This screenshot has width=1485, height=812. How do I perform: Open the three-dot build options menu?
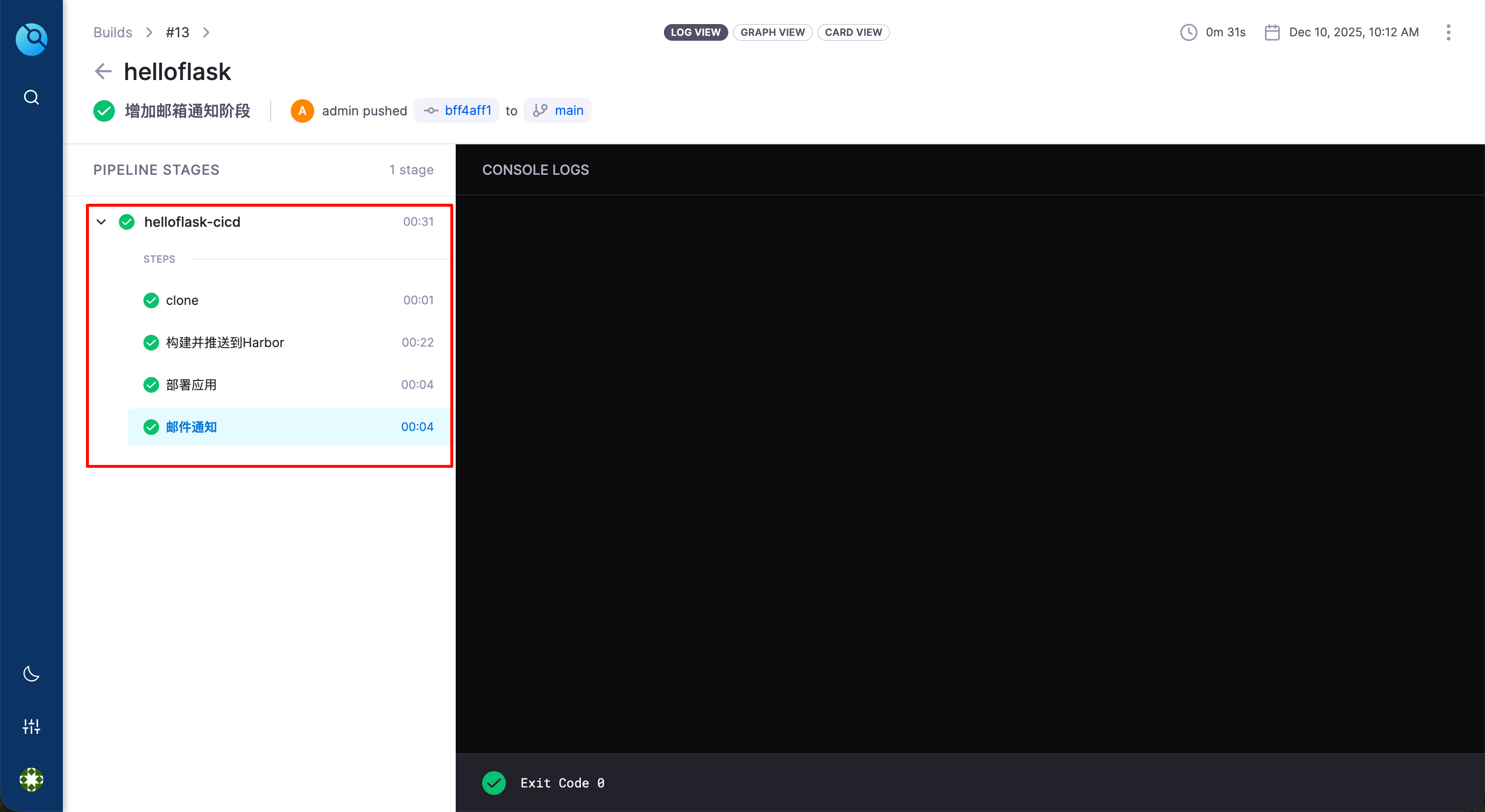pyautogui.click(x=1448, y=32)
